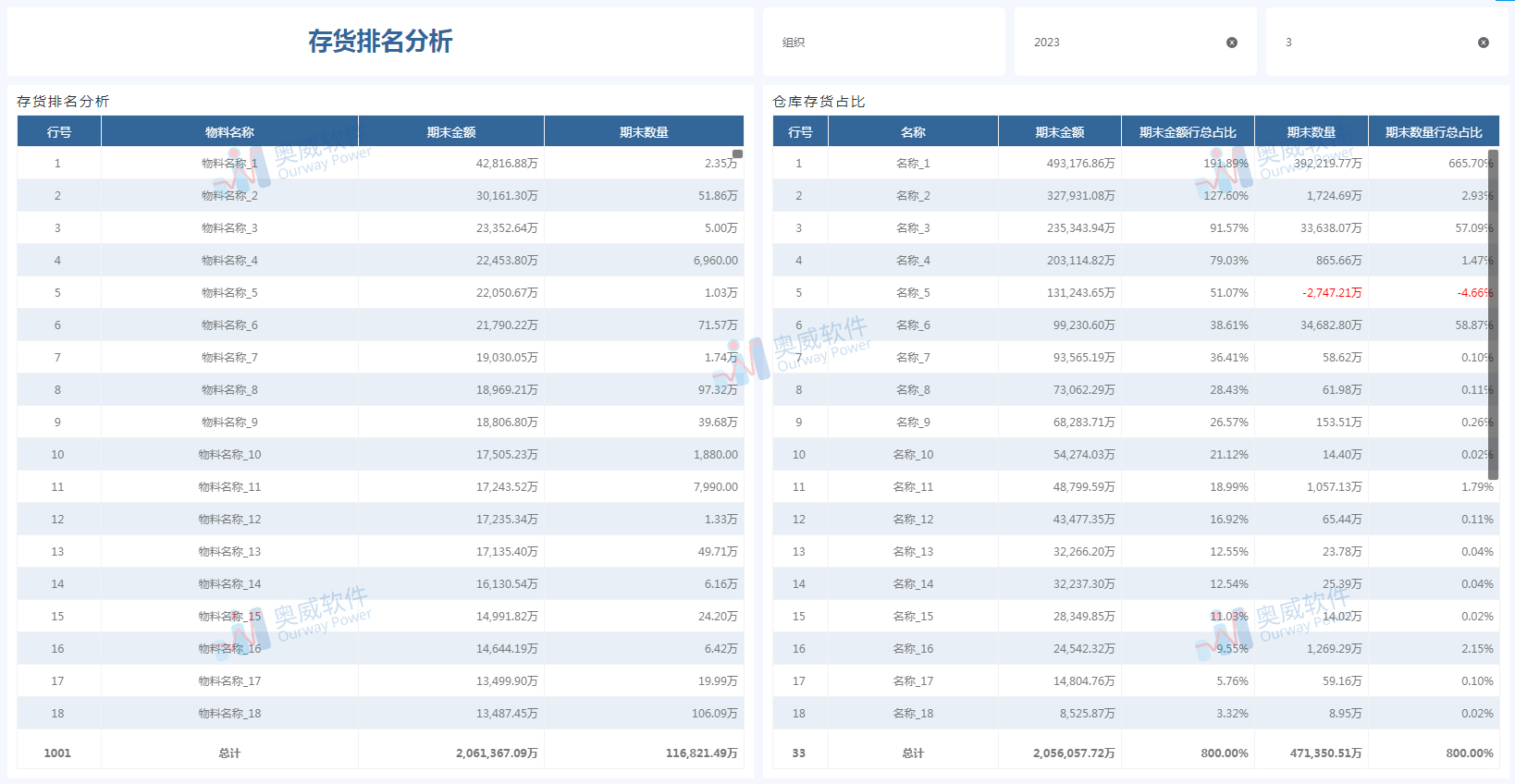Select warehouse row 名称_3
1515x784 pixels.
1136,228
